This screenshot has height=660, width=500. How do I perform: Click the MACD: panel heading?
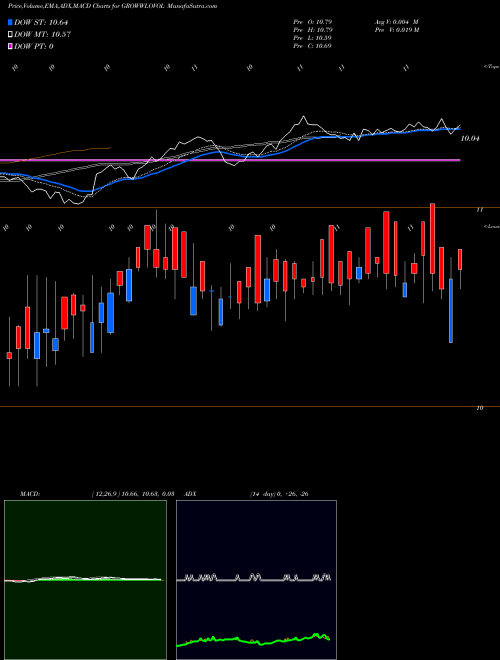(x=30, y=494)
